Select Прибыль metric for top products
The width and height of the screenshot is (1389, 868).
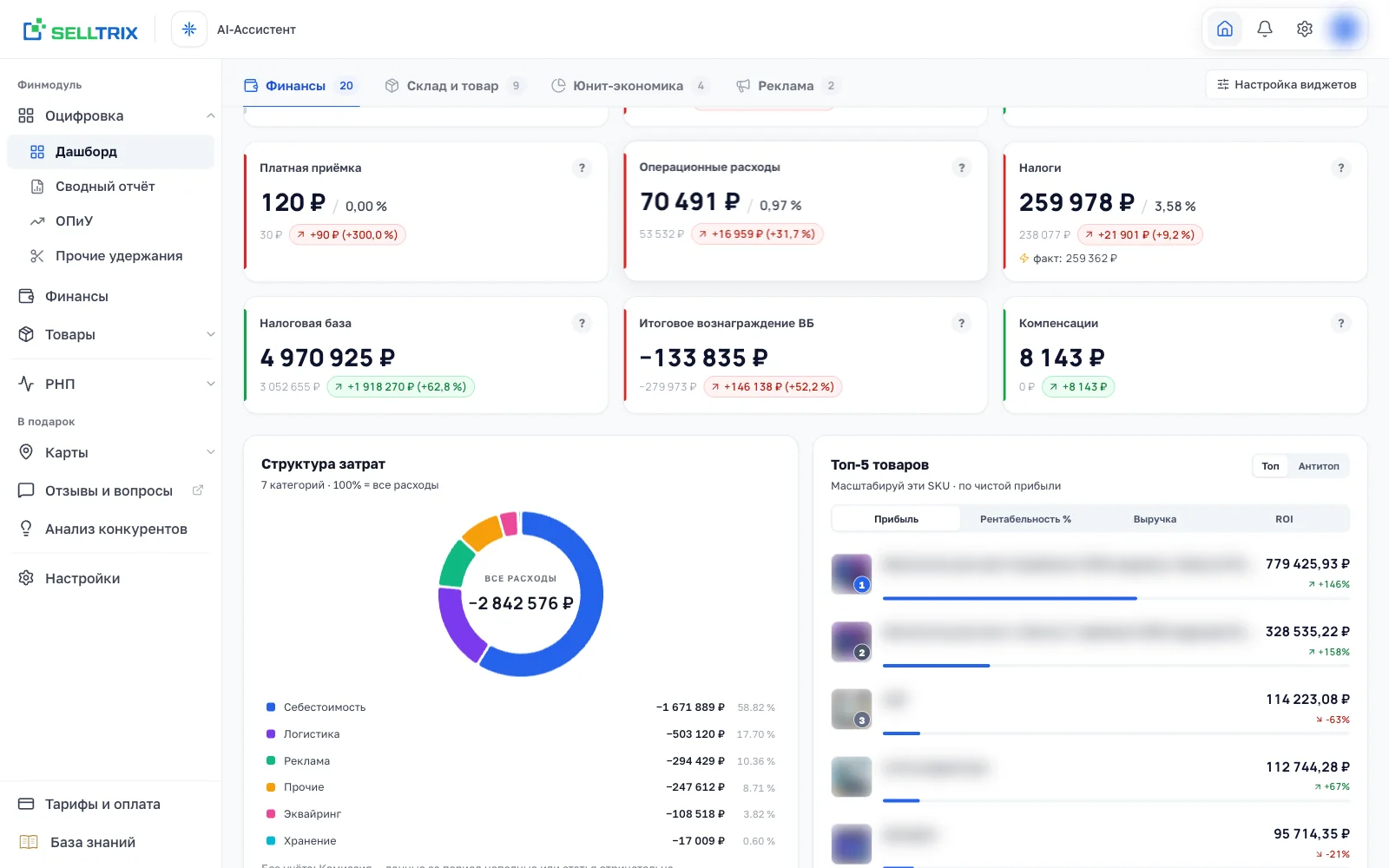pos(896,519)
